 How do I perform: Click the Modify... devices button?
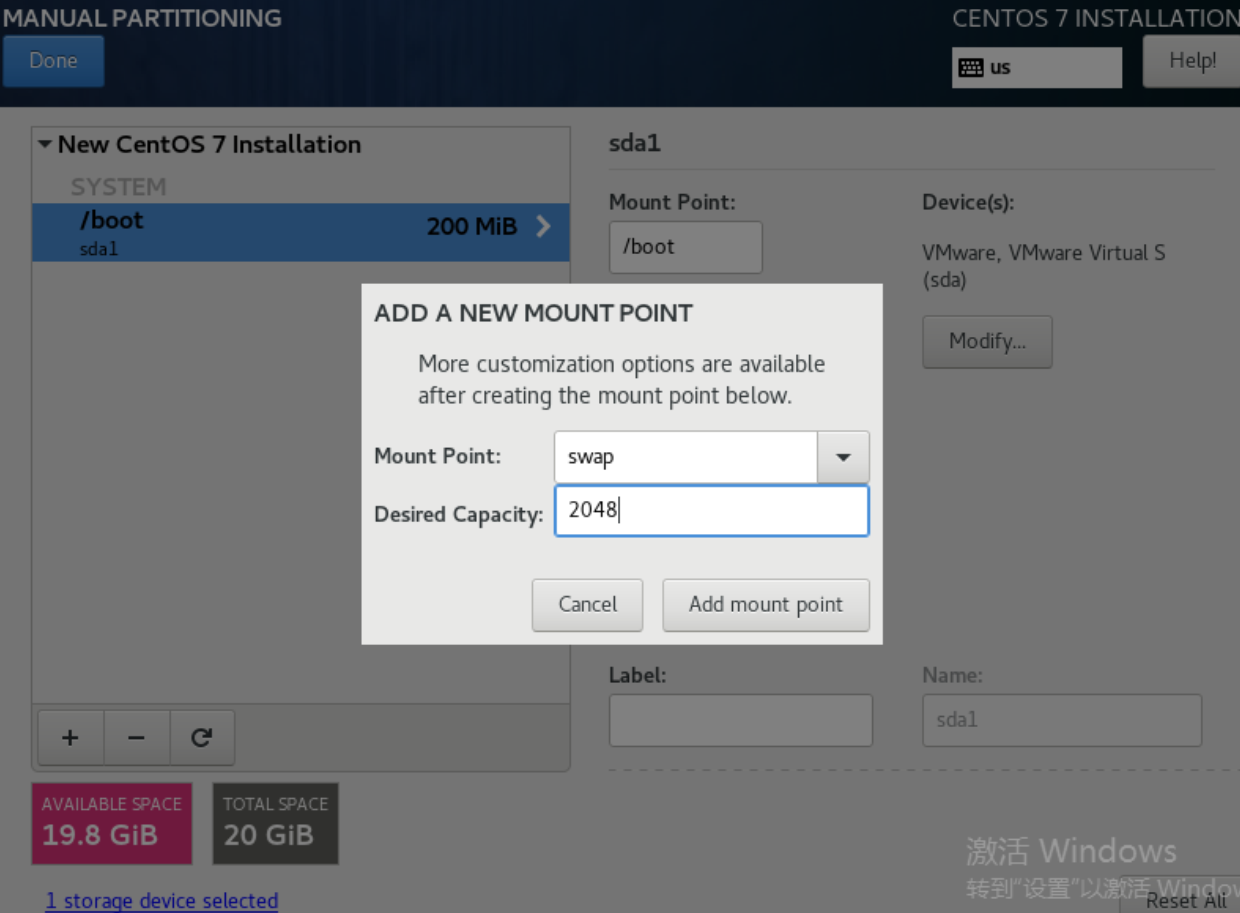[x=987, y=342]
